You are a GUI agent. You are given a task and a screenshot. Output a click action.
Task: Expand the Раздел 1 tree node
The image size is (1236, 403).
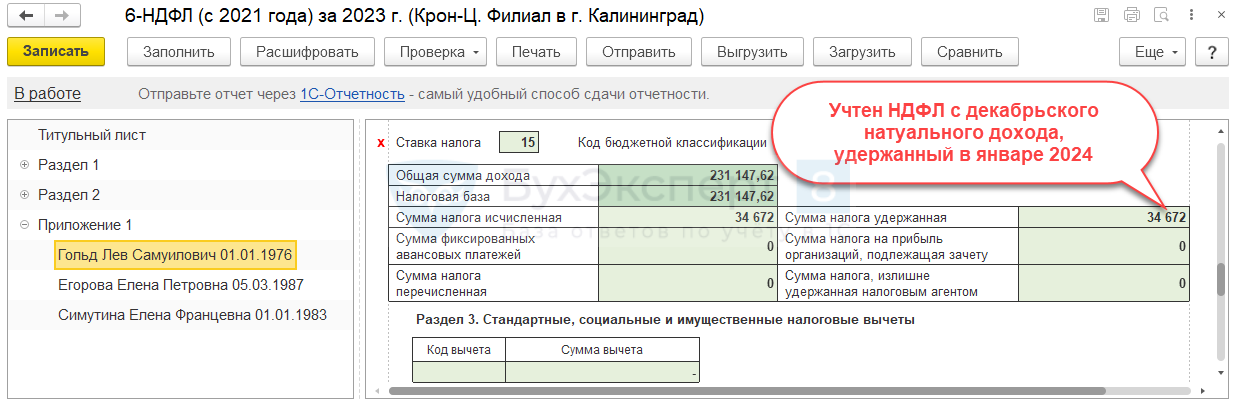point(24,165)
